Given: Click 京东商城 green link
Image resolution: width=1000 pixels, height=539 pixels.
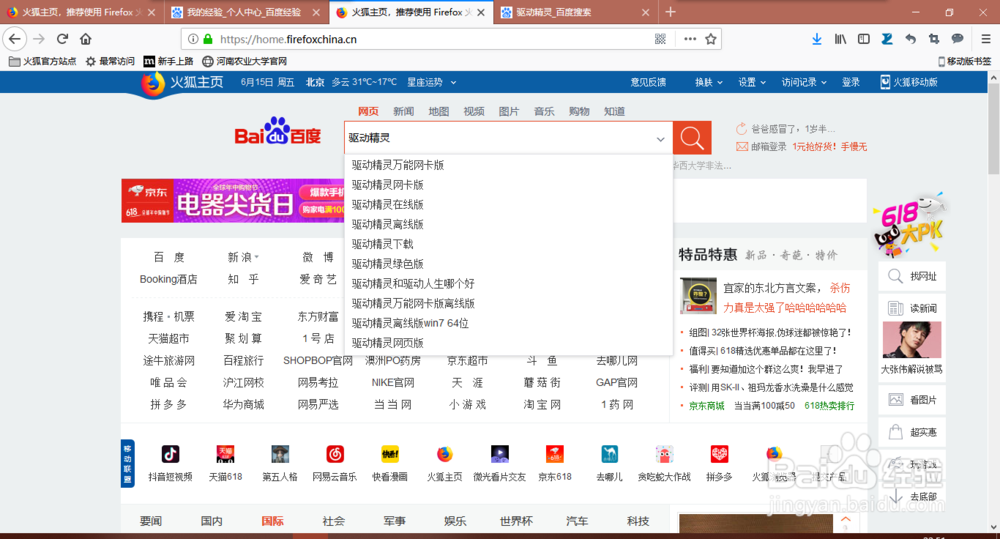Looking at the screenshot, I should (x=707, y=406).
